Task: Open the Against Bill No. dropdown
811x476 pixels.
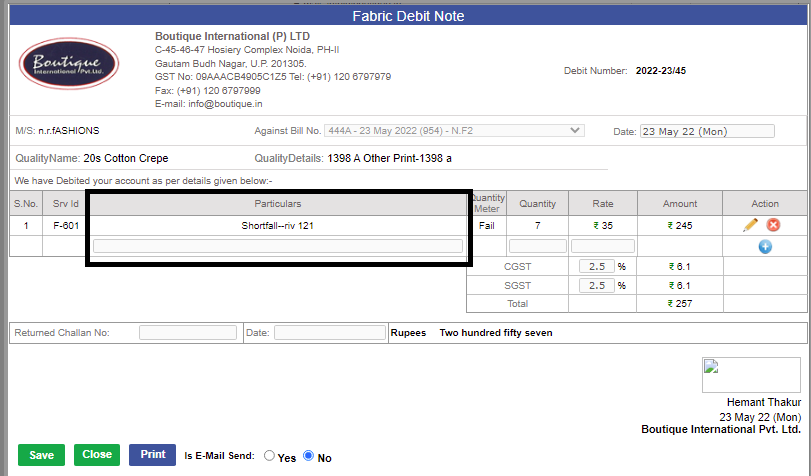Action: pyautogui.click(x=454, y=131)
